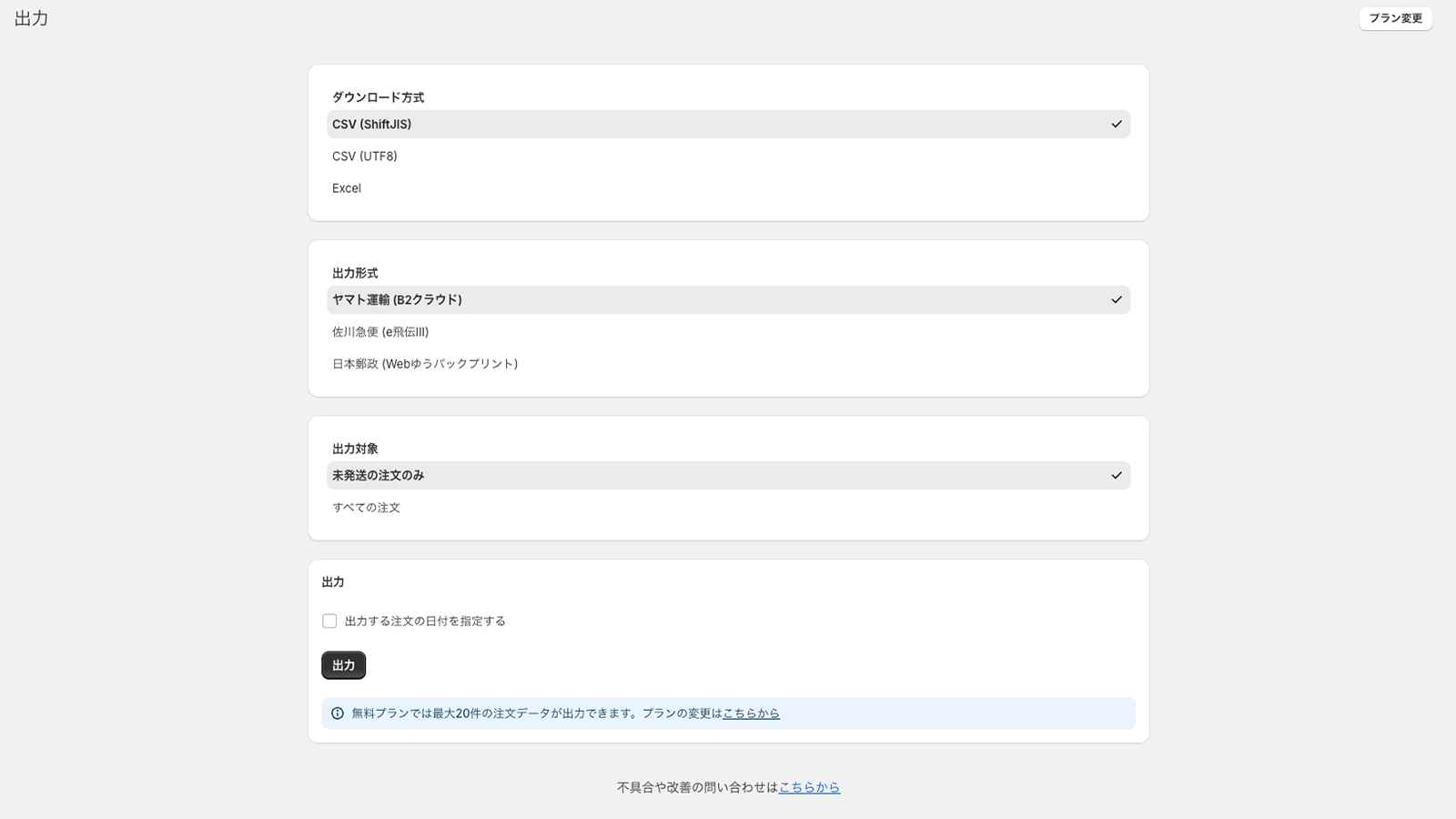Select CSV (ShiftJIS) download format
Image resolution: width=1456 pixels, height=819 pixels.
pyautogui.click(x=728, y=125)
